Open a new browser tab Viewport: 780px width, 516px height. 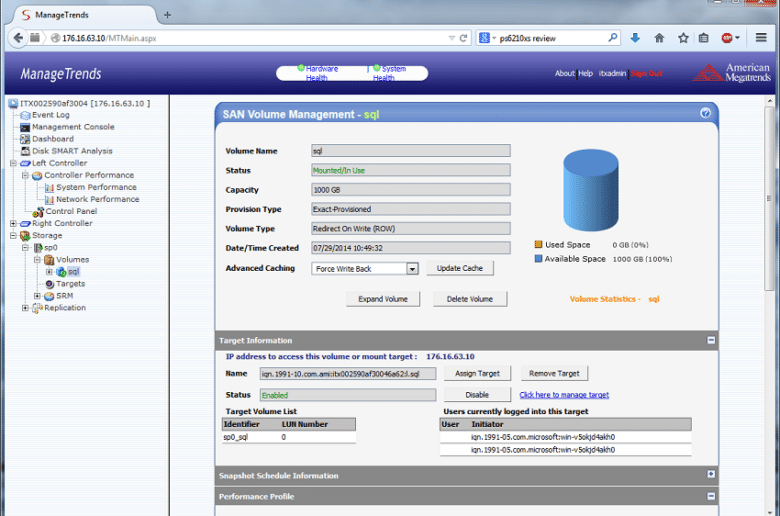point(167,15)
